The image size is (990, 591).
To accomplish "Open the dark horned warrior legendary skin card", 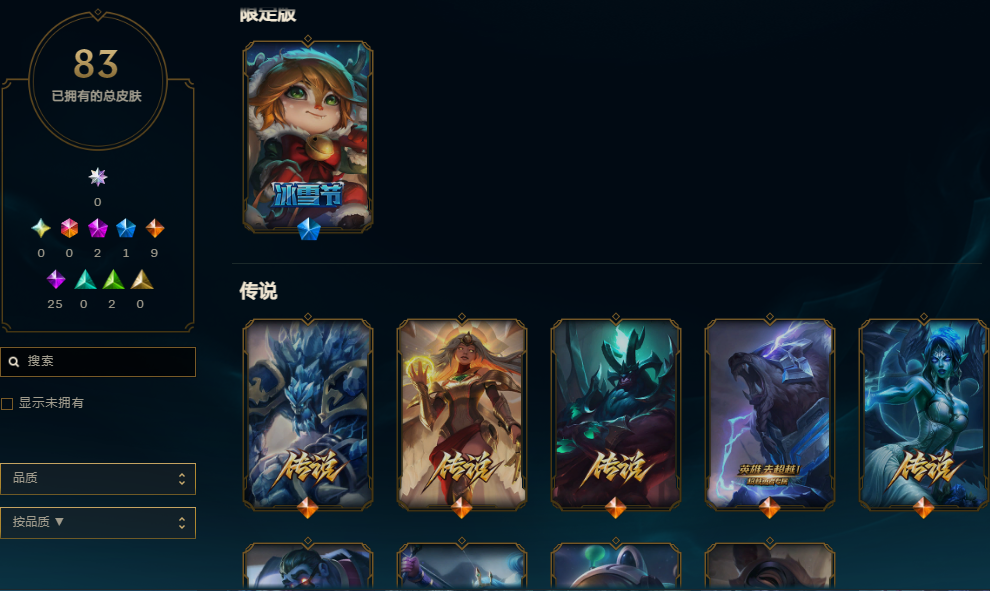I will point(616,415).
